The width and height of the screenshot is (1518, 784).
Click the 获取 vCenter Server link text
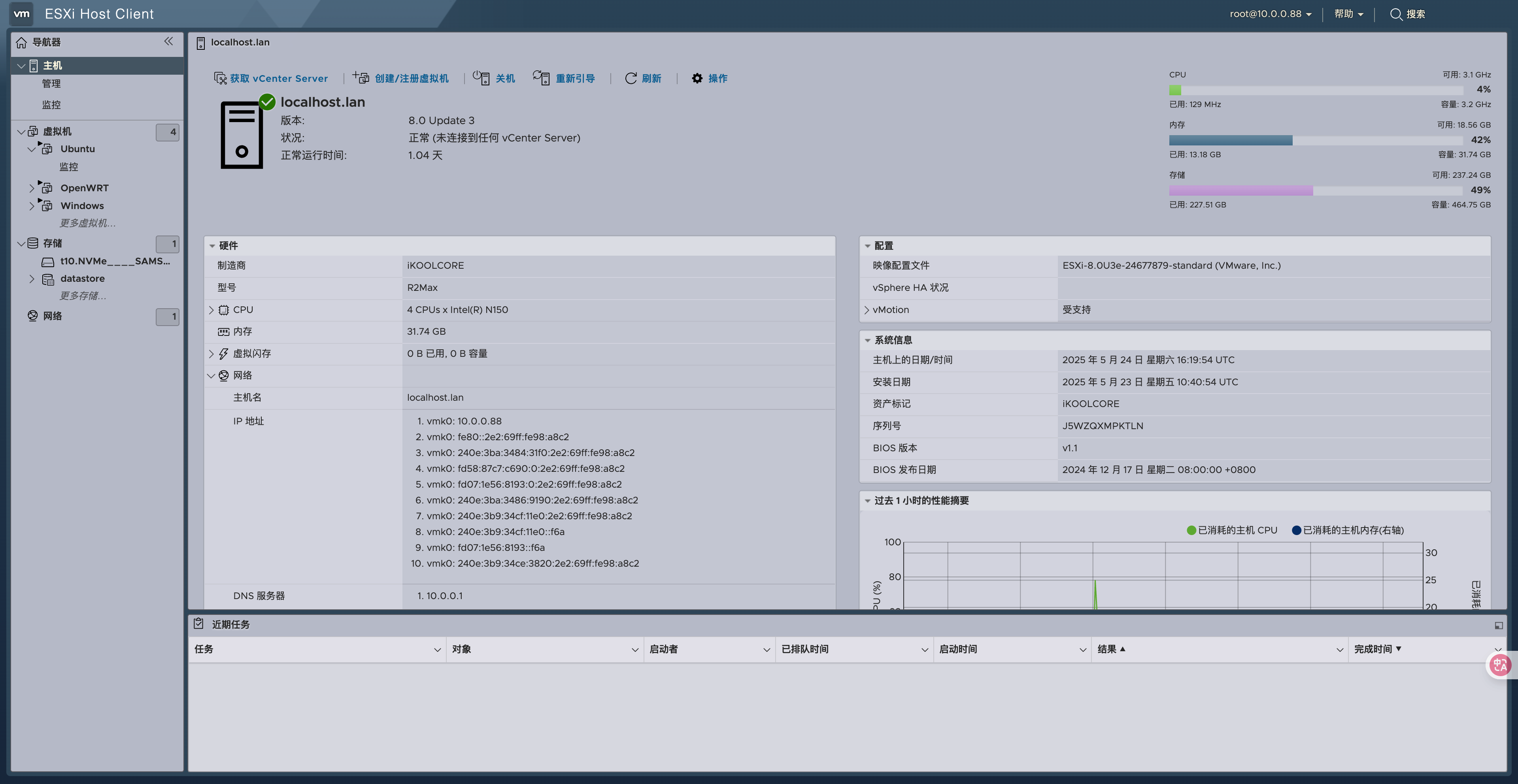[279, 78]
